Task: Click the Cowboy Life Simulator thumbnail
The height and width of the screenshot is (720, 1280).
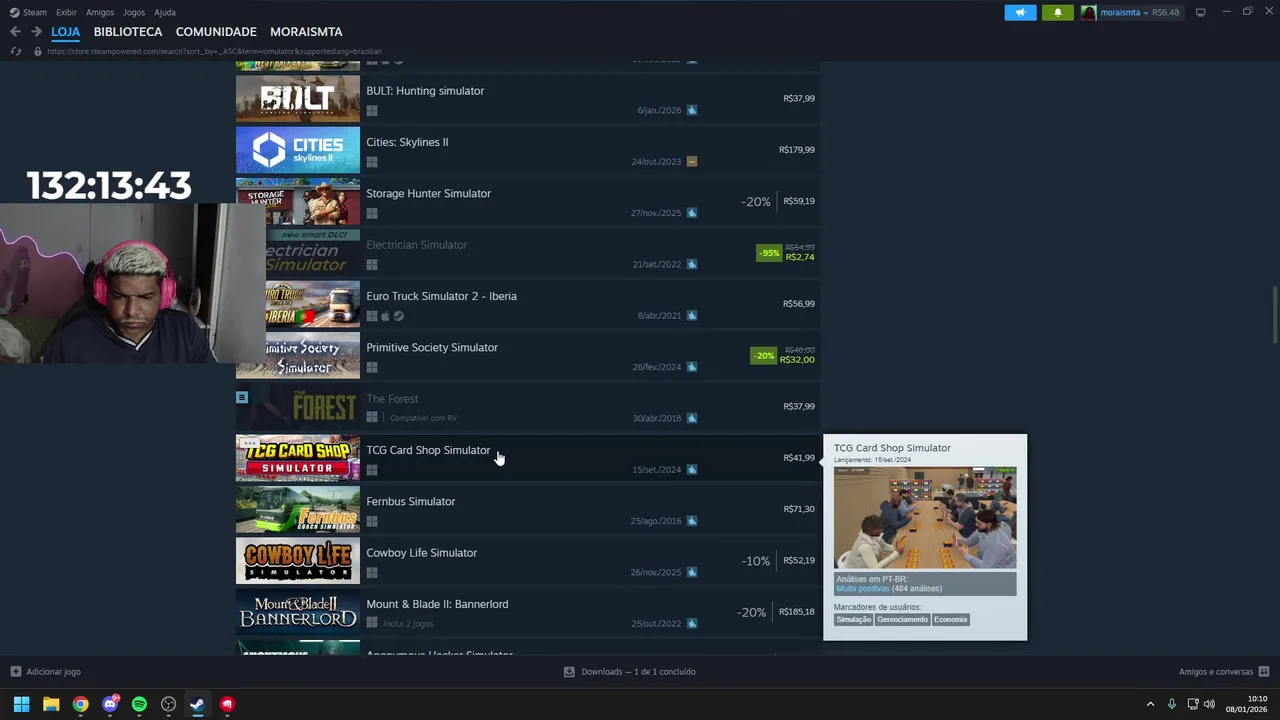Action: pos(298,561)
